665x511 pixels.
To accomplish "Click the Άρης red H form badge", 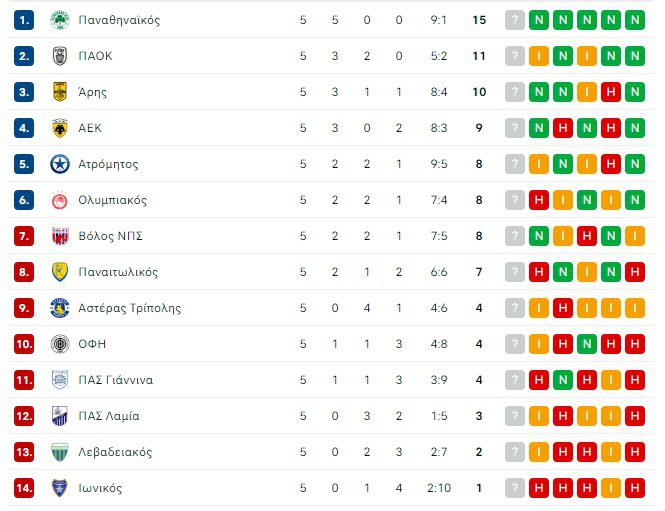I will click(x=611, y=92).
